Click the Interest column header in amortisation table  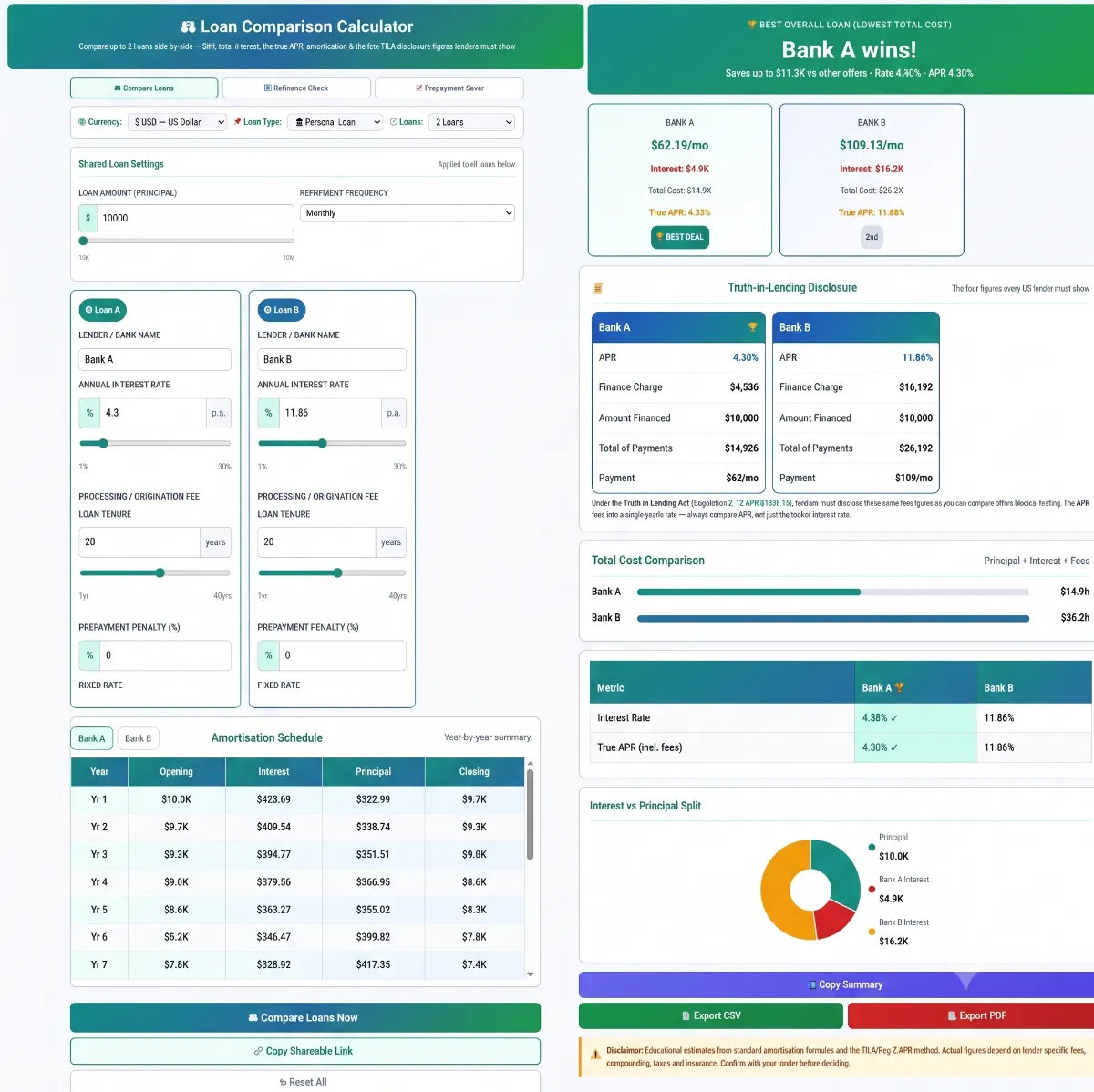click(x=273, y=772)
